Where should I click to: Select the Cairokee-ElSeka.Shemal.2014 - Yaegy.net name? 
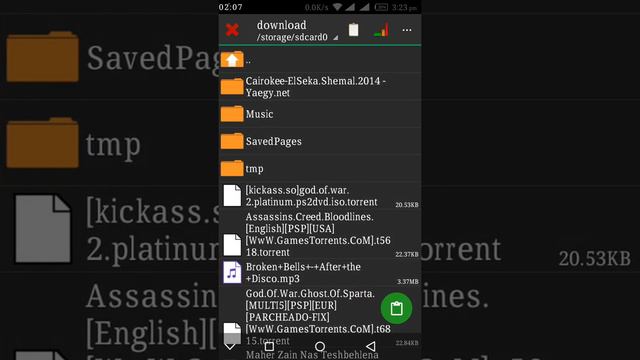pyautogui.click(x=316, y=87)
